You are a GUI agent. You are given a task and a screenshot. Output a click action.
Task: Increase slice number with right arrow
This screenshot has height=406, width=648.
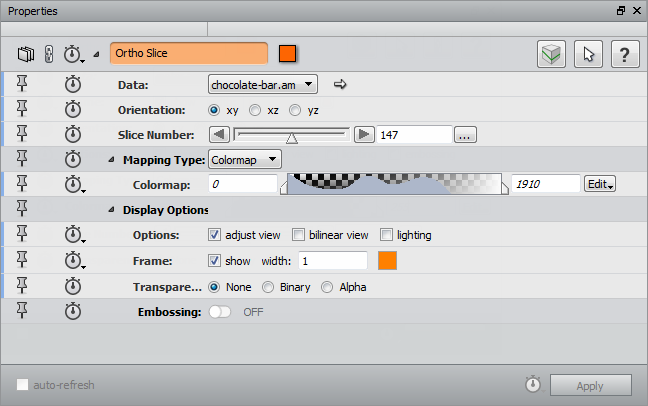tap(364, 135)
